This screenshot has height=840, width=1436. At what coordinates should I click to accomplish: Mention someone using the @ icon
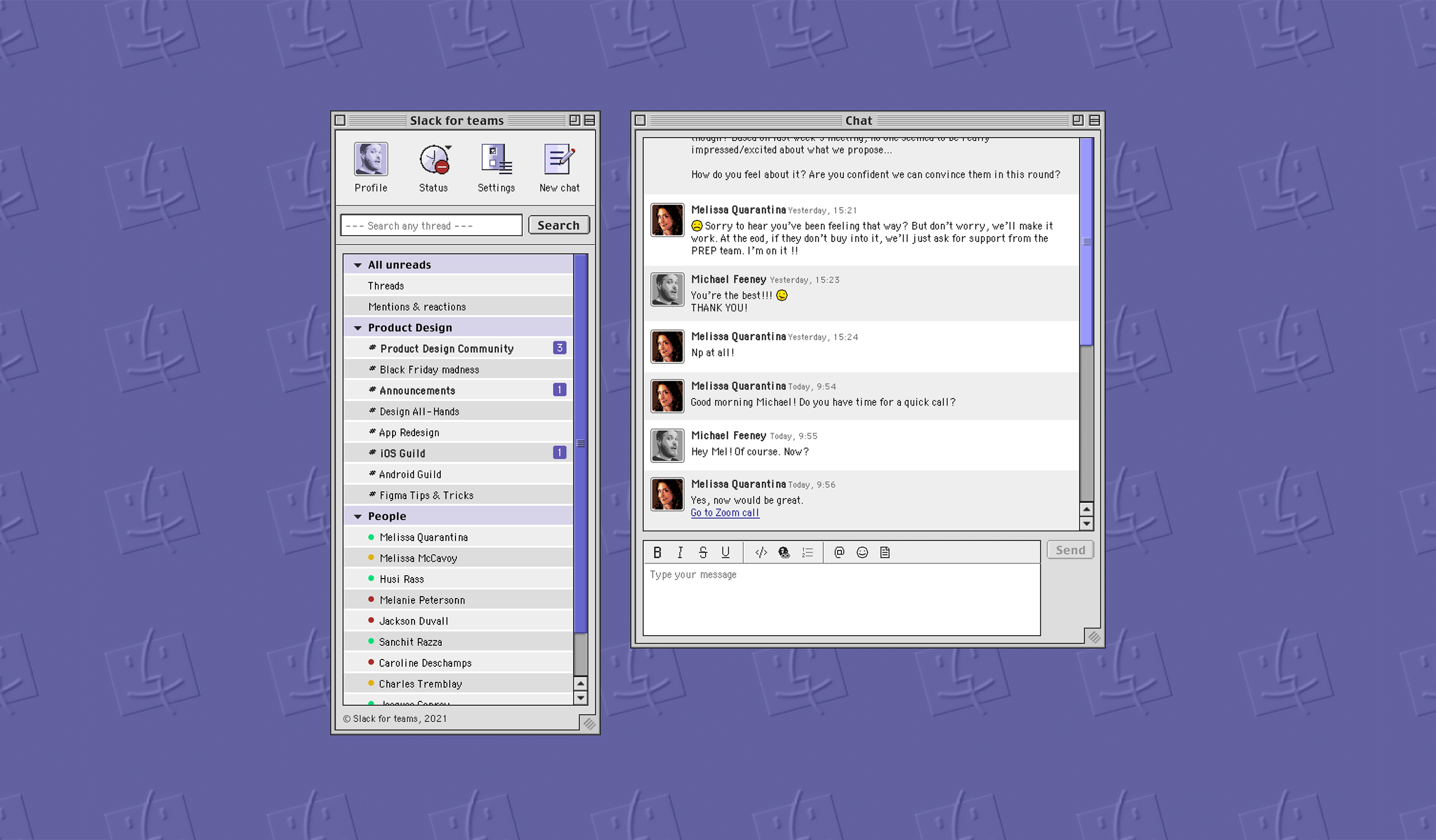tap(838, 552)
